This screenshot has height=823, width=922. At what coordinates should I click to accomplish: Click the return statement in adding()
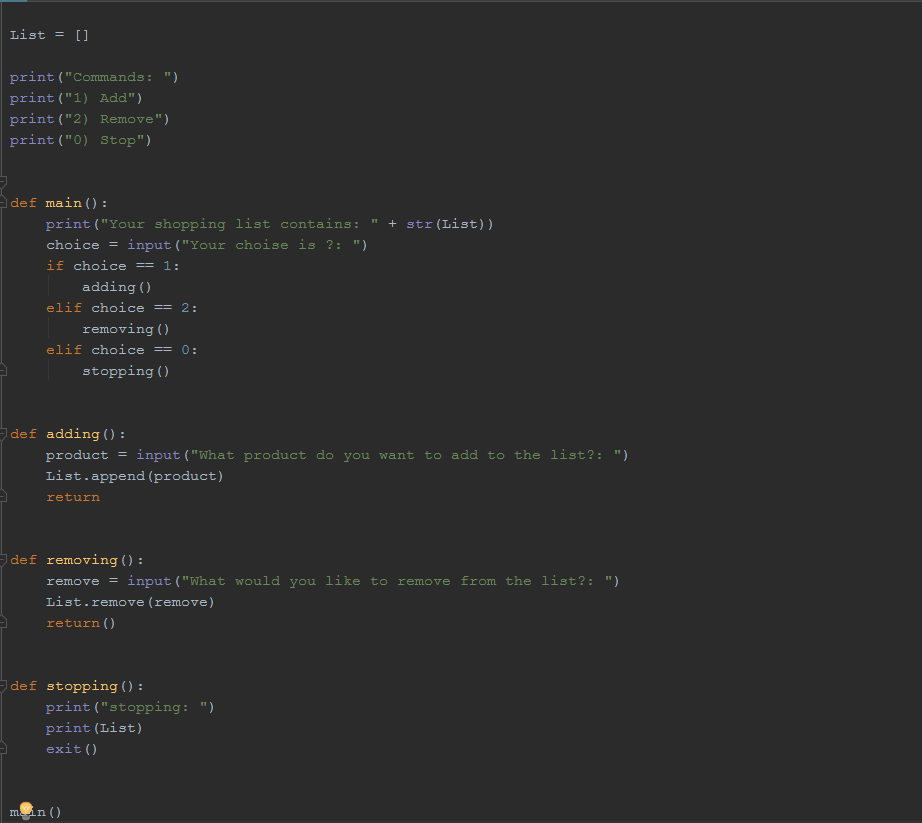click(72, 496)
